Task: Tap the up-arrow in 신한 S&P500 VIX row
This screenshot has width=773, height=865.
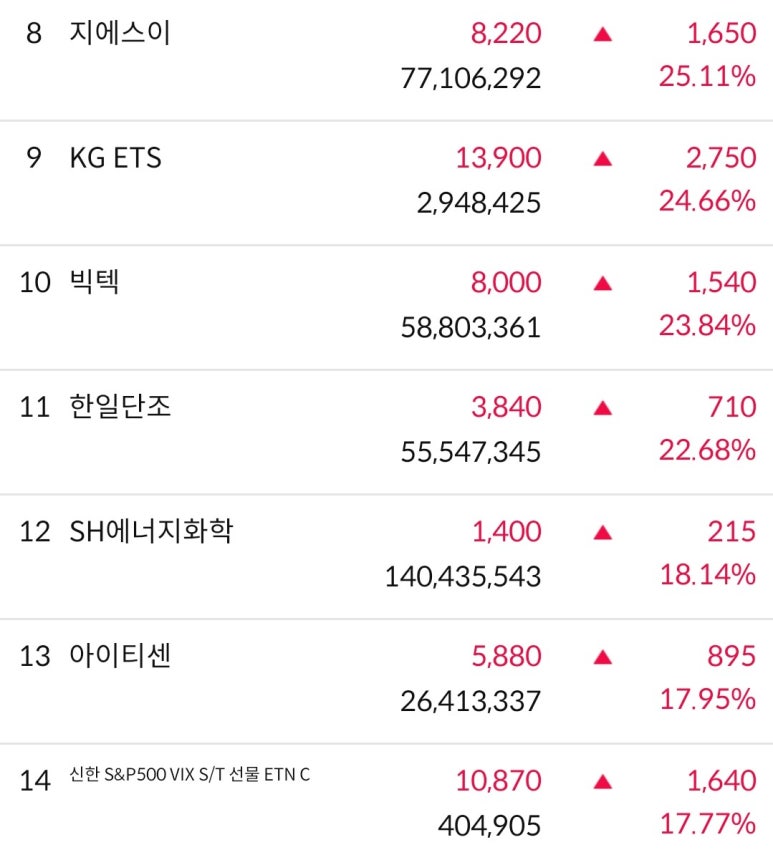Action: (x=603, y=782)
